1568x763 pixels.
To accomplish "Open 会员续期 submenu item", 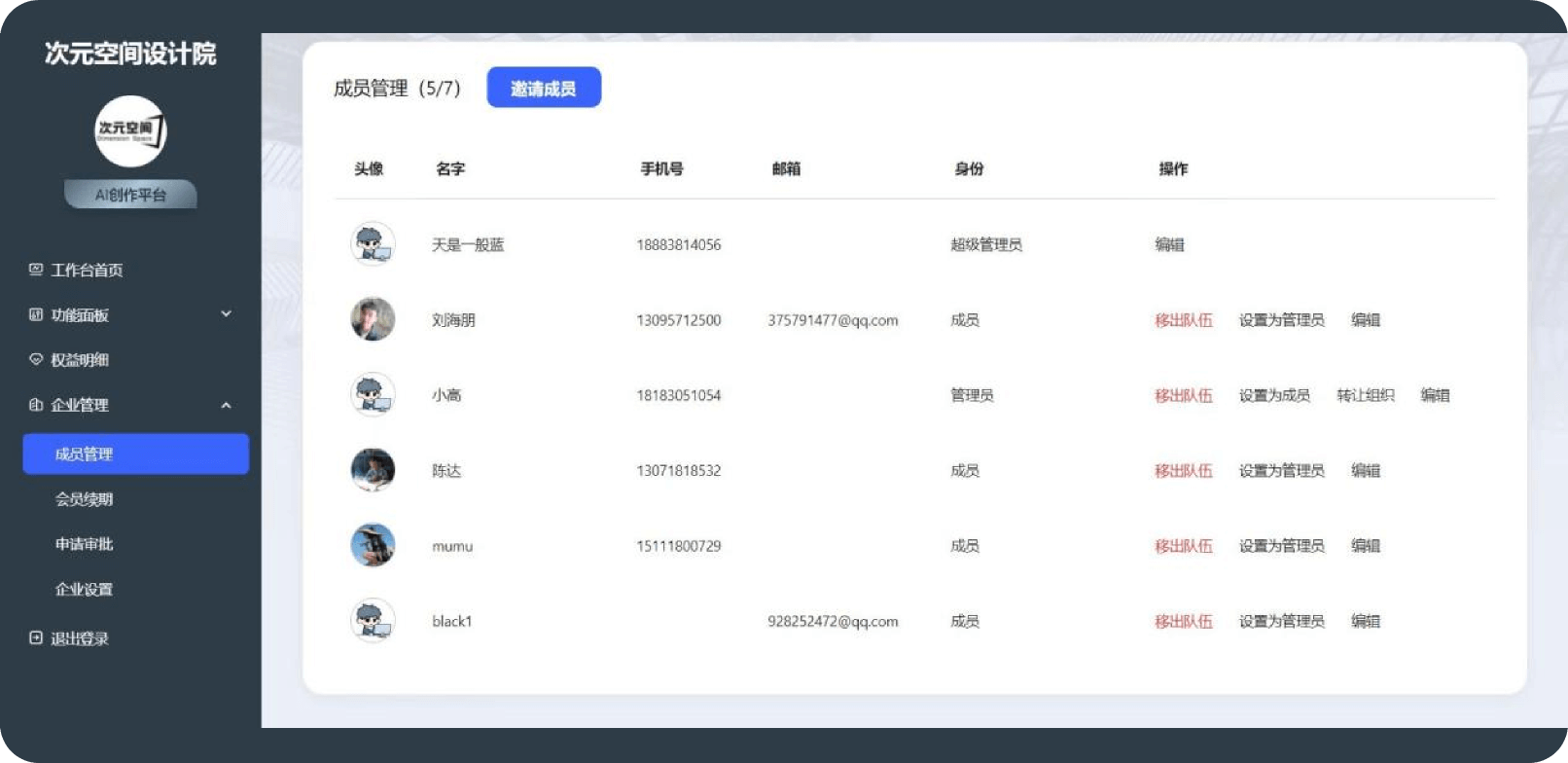I will (84, 498).
